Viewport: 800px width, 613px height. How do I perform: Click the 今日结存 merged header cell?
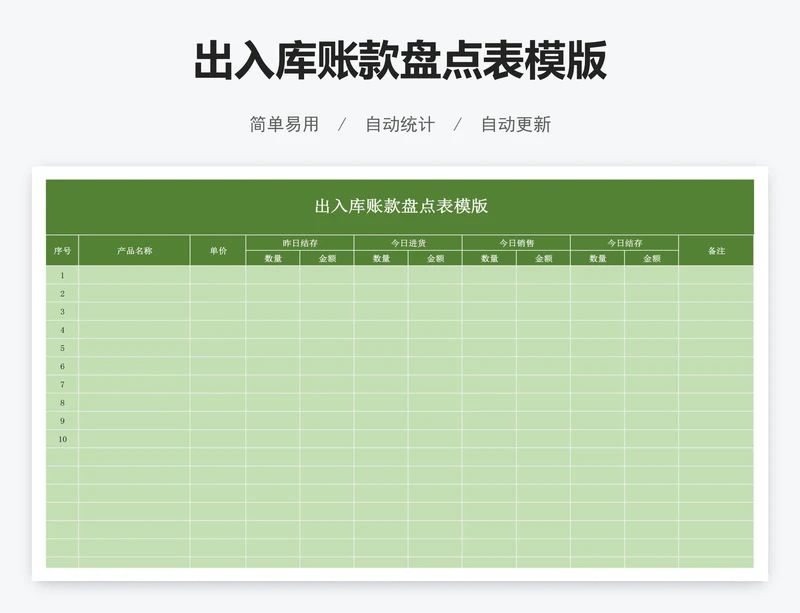625,243
